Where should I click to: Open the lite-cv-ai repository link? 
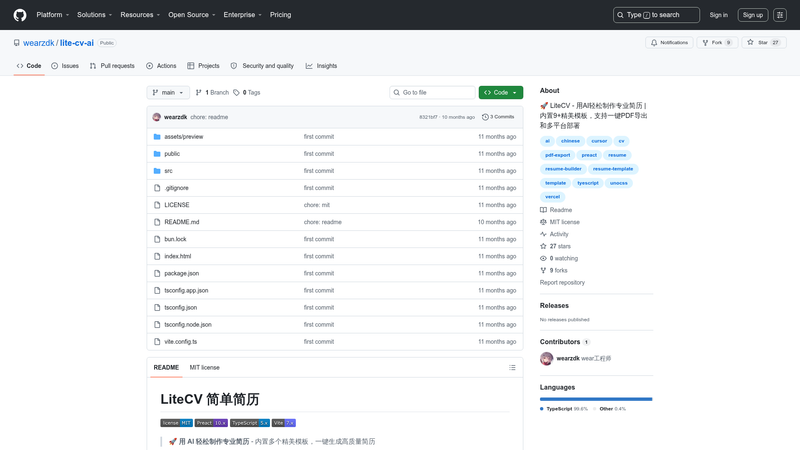click(x=77, y=43)
